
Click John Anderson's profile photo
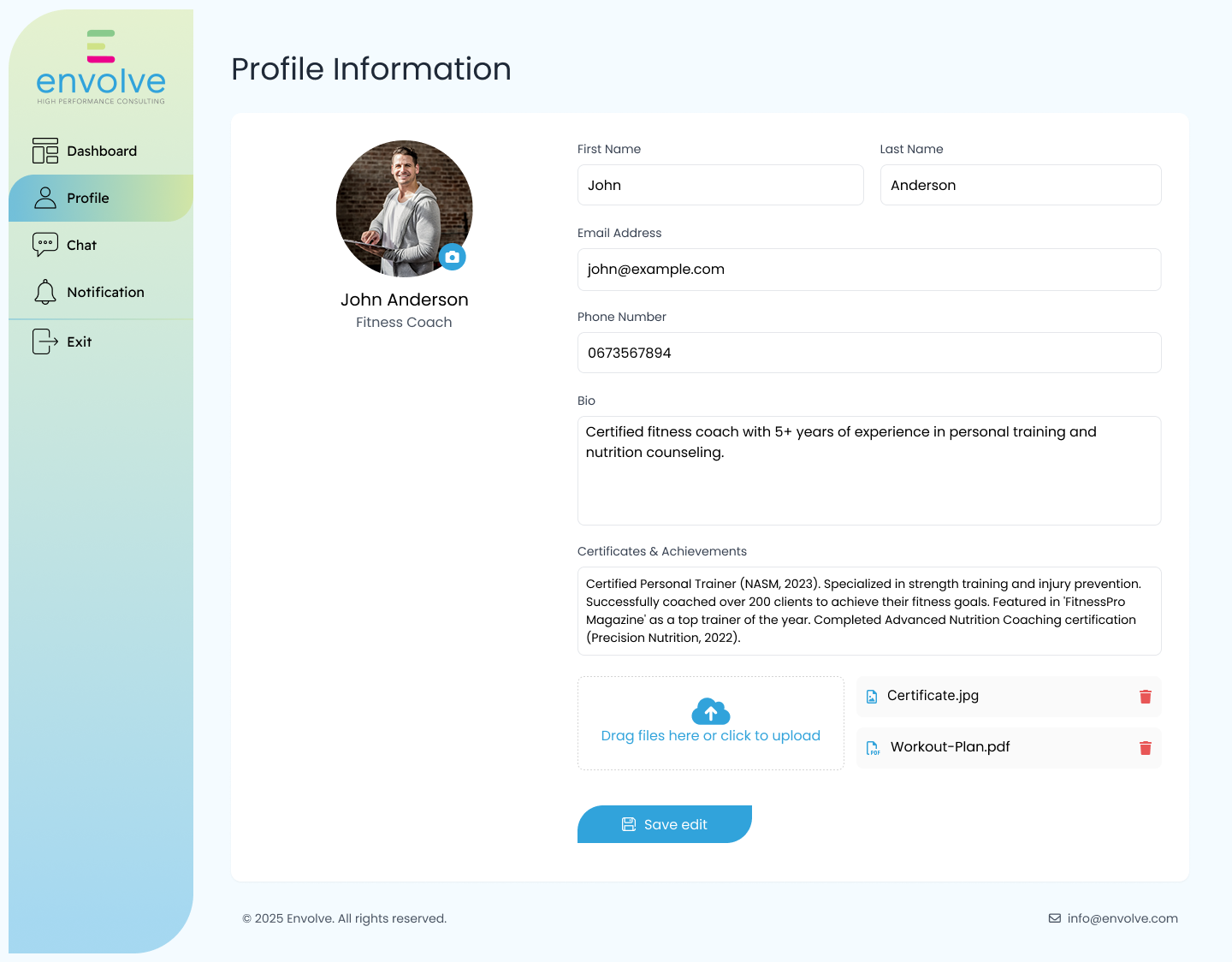coord(404,209)
